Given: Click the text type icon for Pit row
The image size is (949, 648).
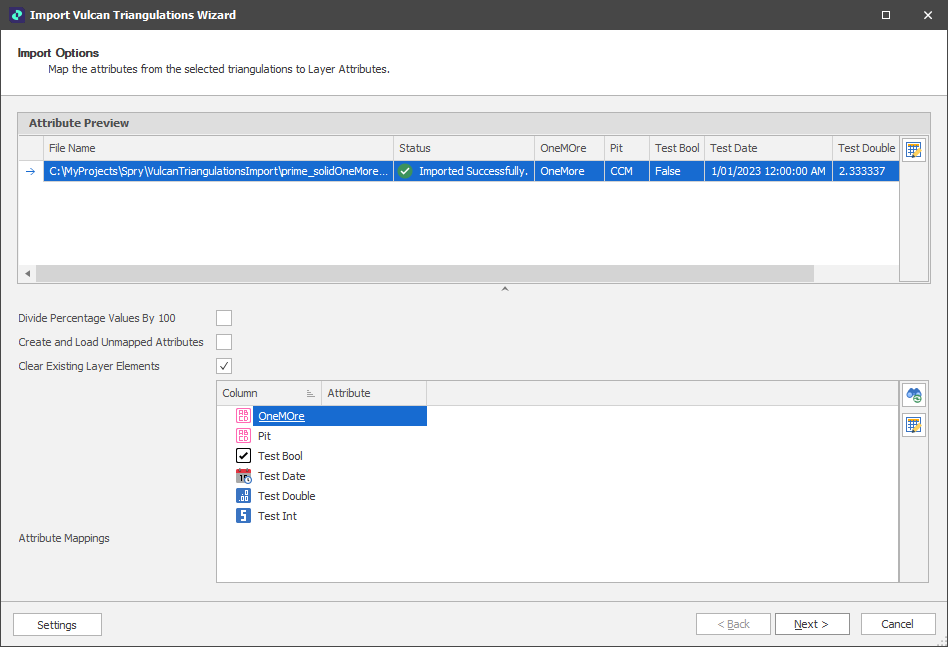Looking at the screenshot, I should pos(243,436).
